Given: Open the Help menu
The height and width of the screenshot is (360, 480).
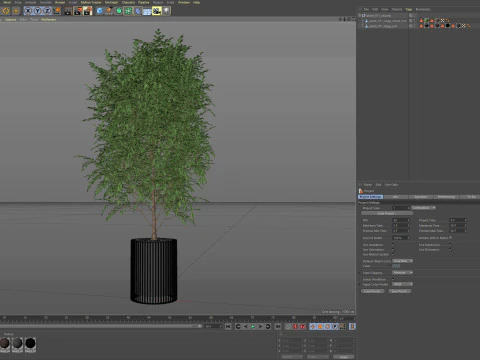Looking at the screenshot, I should 197,2.
